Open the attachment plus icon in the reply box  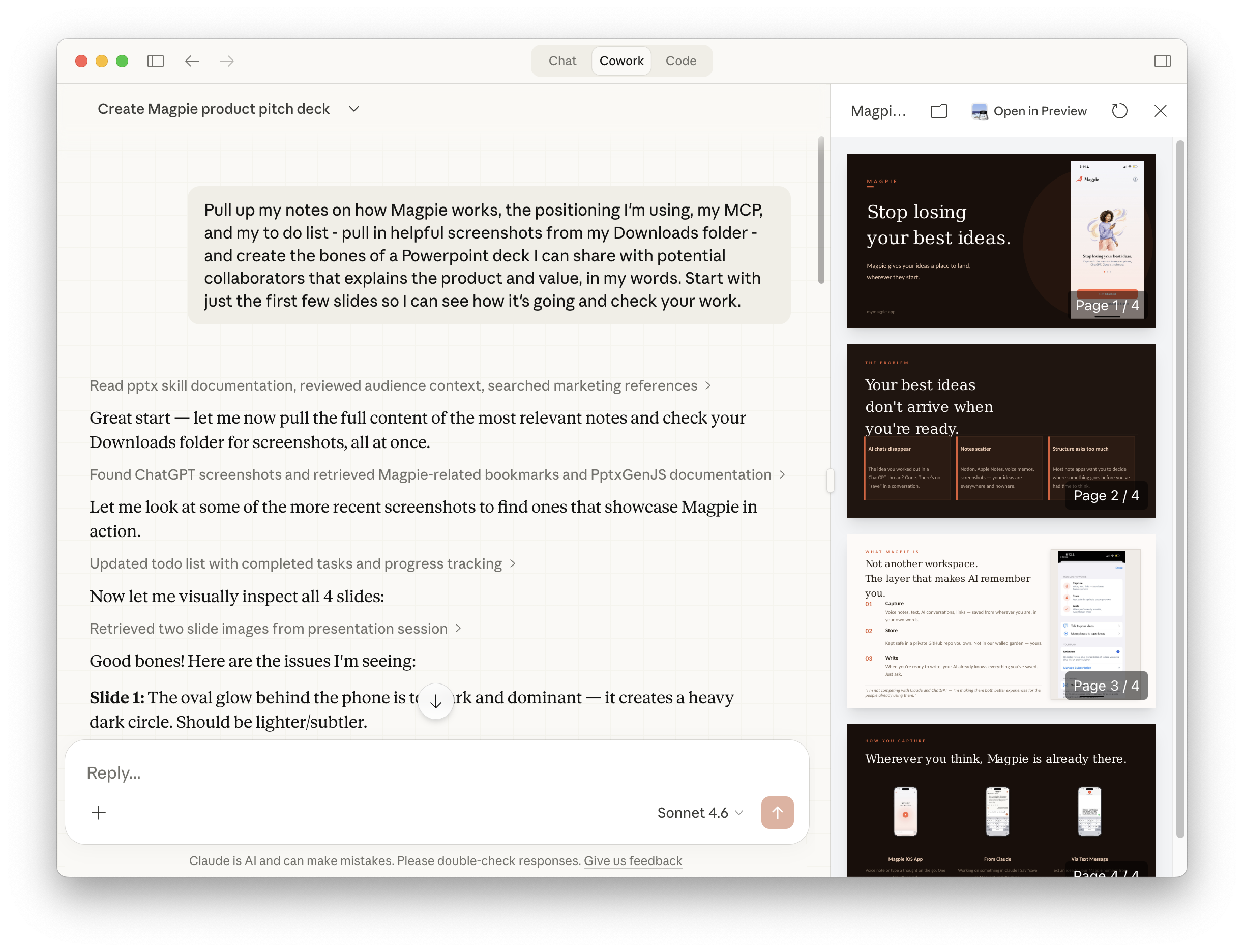pos(99,813)
